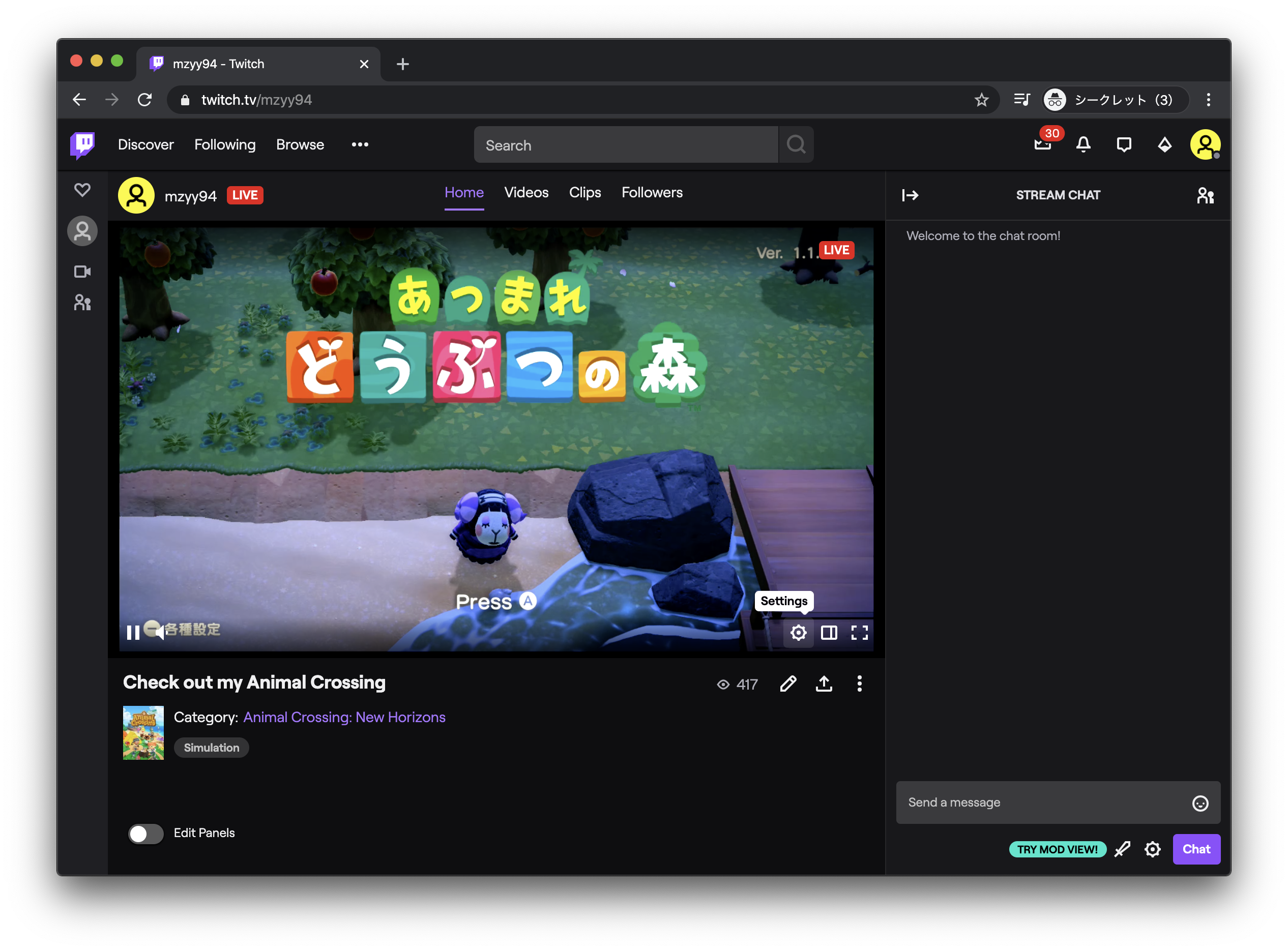
Task: Reload the browser page
Action: pyautogui.click(x=144, y=100)
